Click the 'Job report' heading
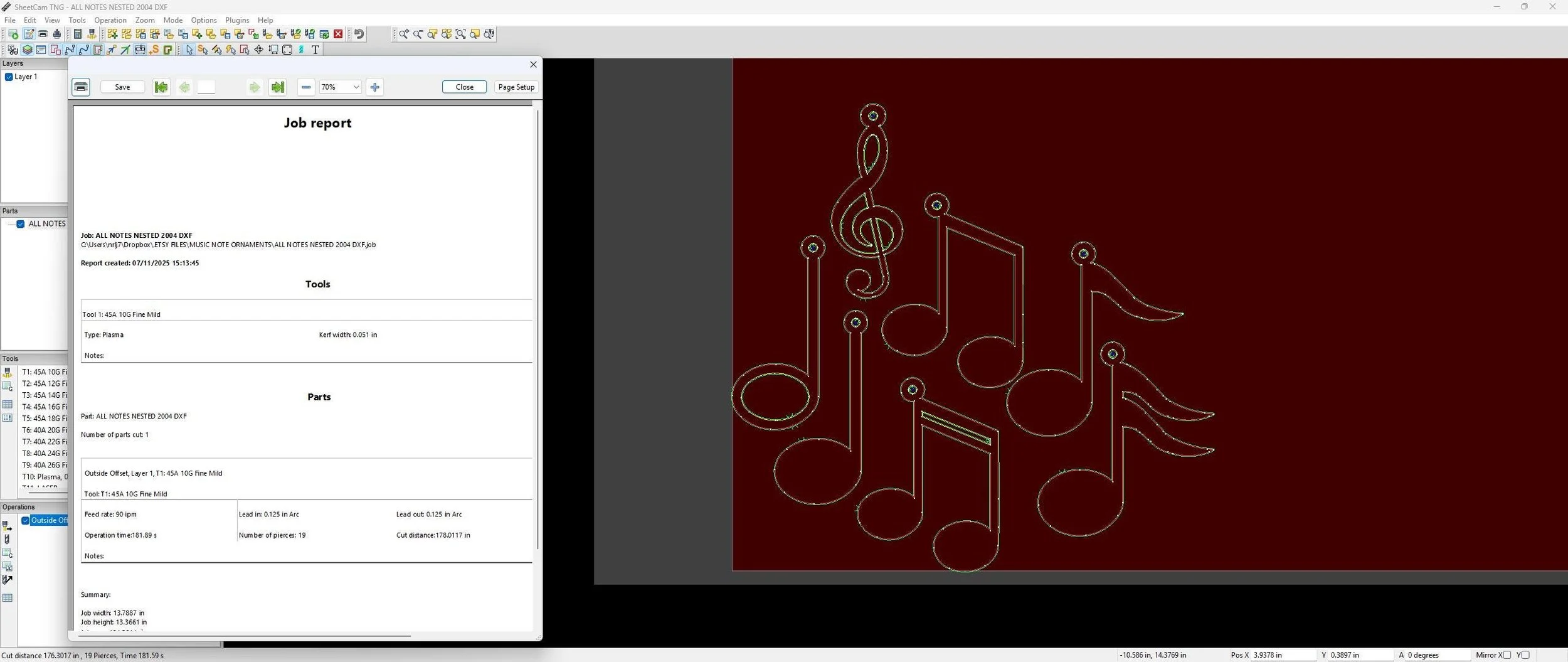 click(317, 123)
